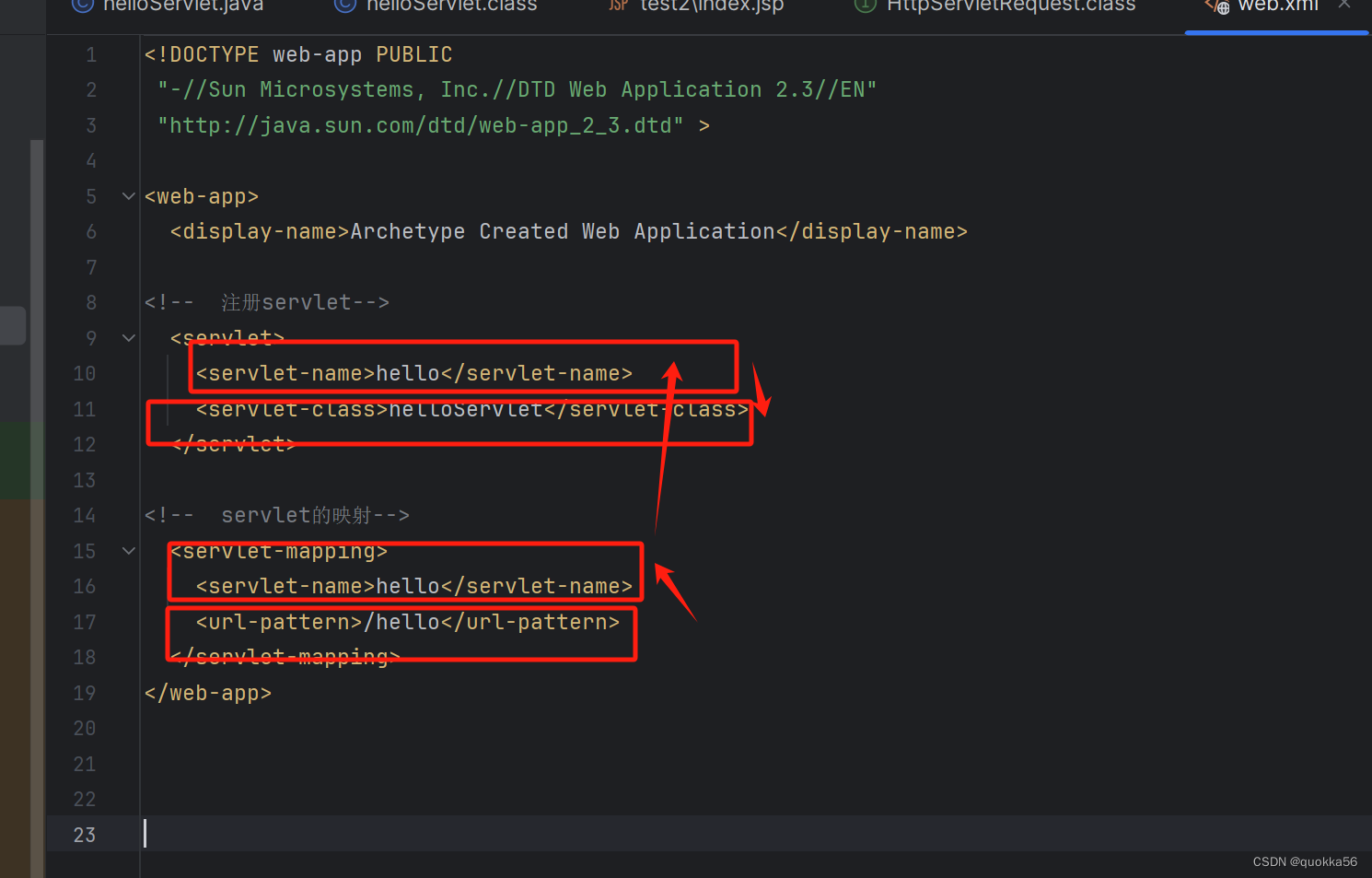Click the interface icon on HttpServletRequest.class tab
Image resolution: width=1372 pixels, height=878 pixels.
click(x=866, y=6)
